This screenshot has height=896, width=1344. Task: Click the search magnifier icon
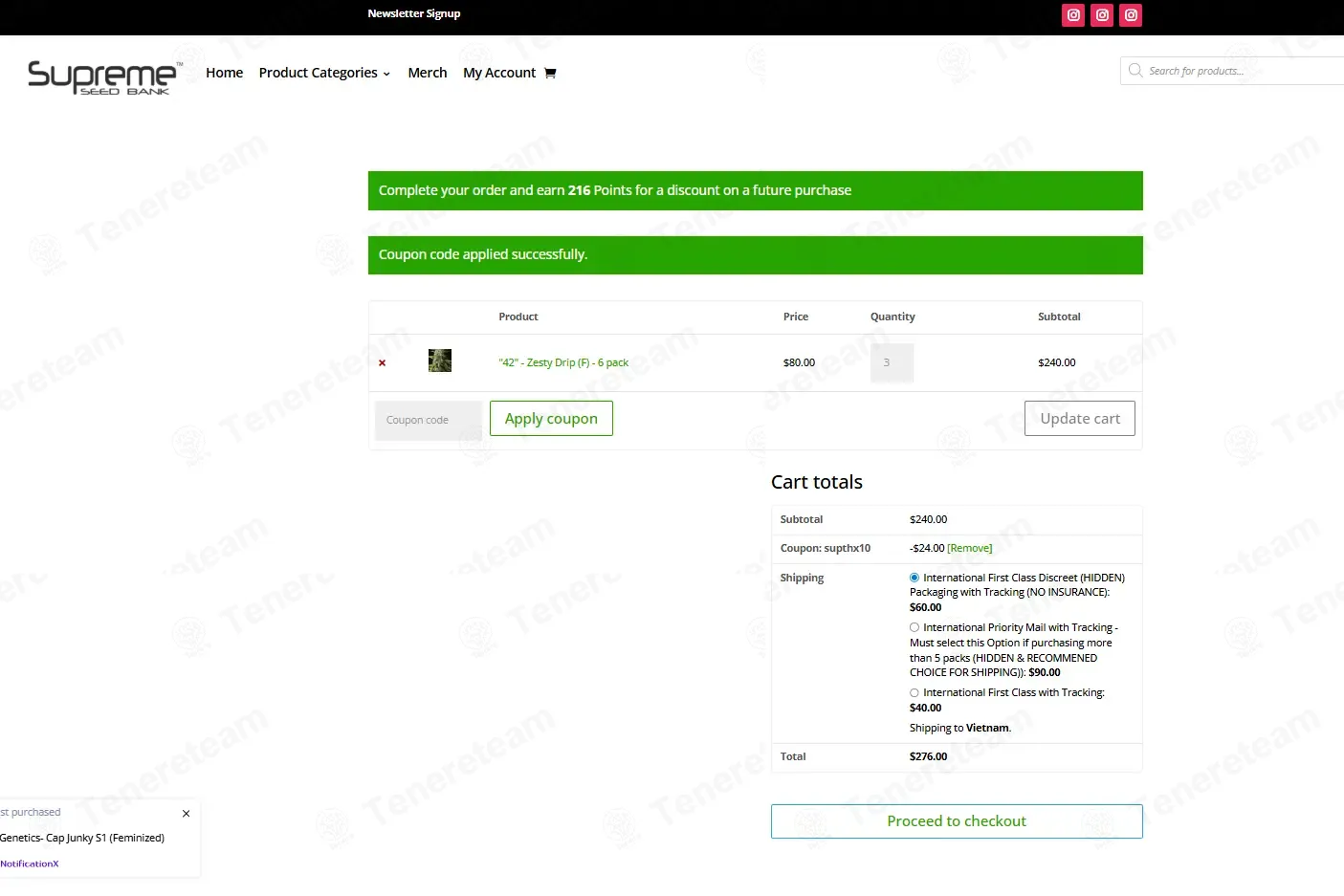pos(1135,71)
